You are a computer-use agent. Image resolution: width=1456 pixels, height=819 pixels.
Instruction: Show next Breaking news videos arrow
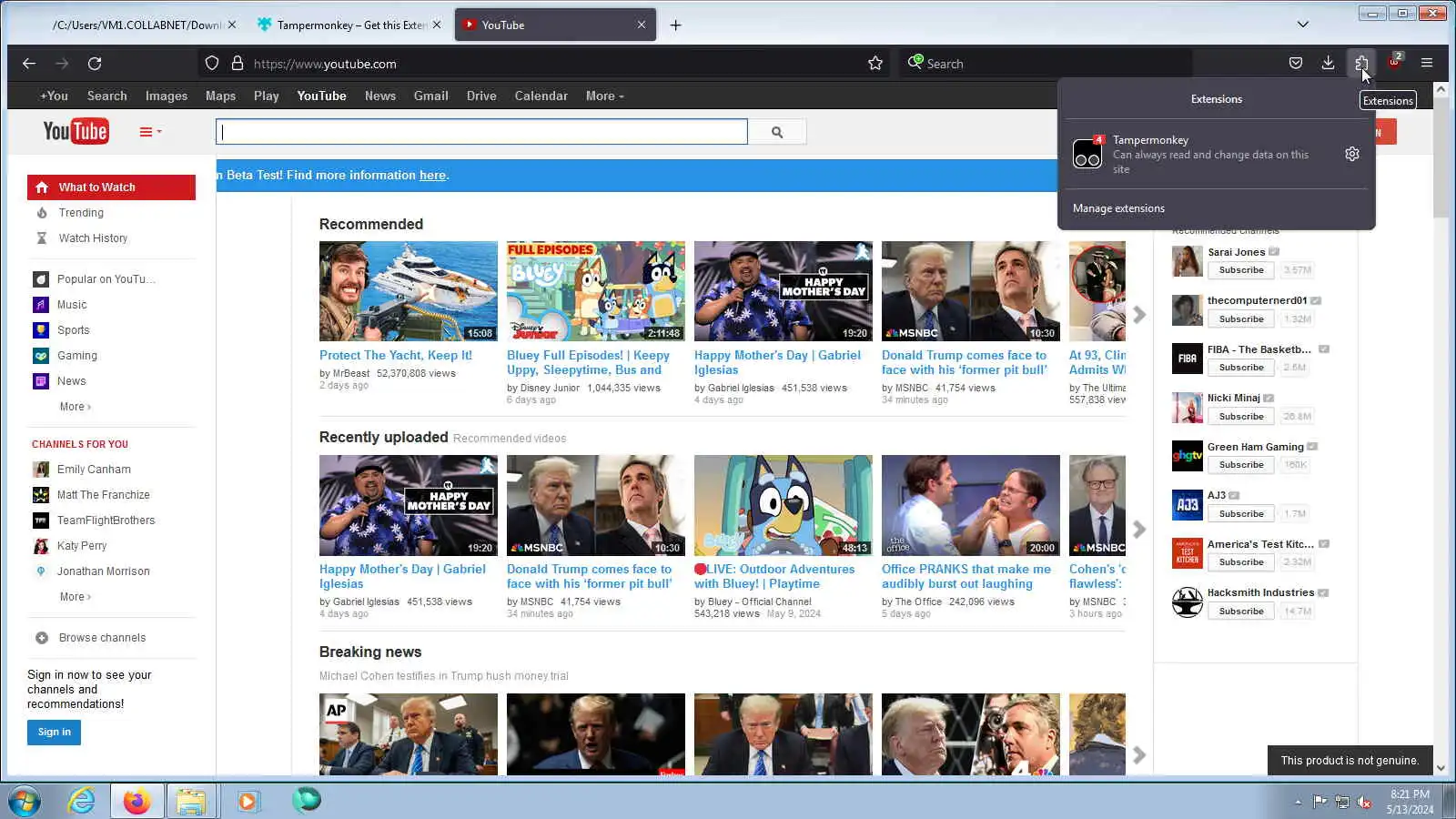tap(1139, 755)
